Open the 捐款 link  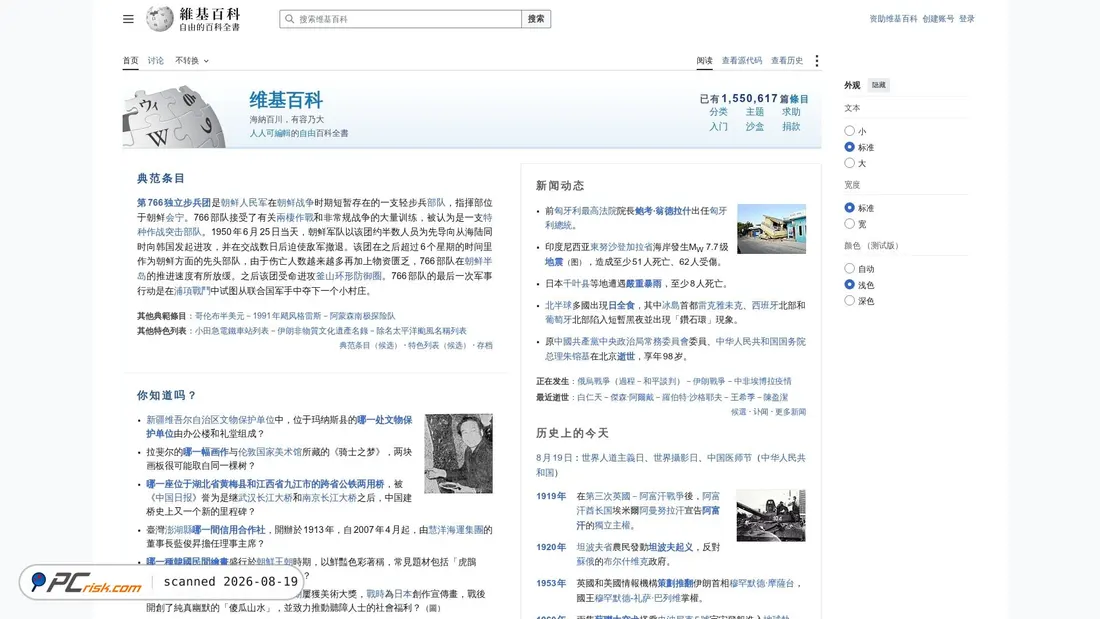(791, 127)
